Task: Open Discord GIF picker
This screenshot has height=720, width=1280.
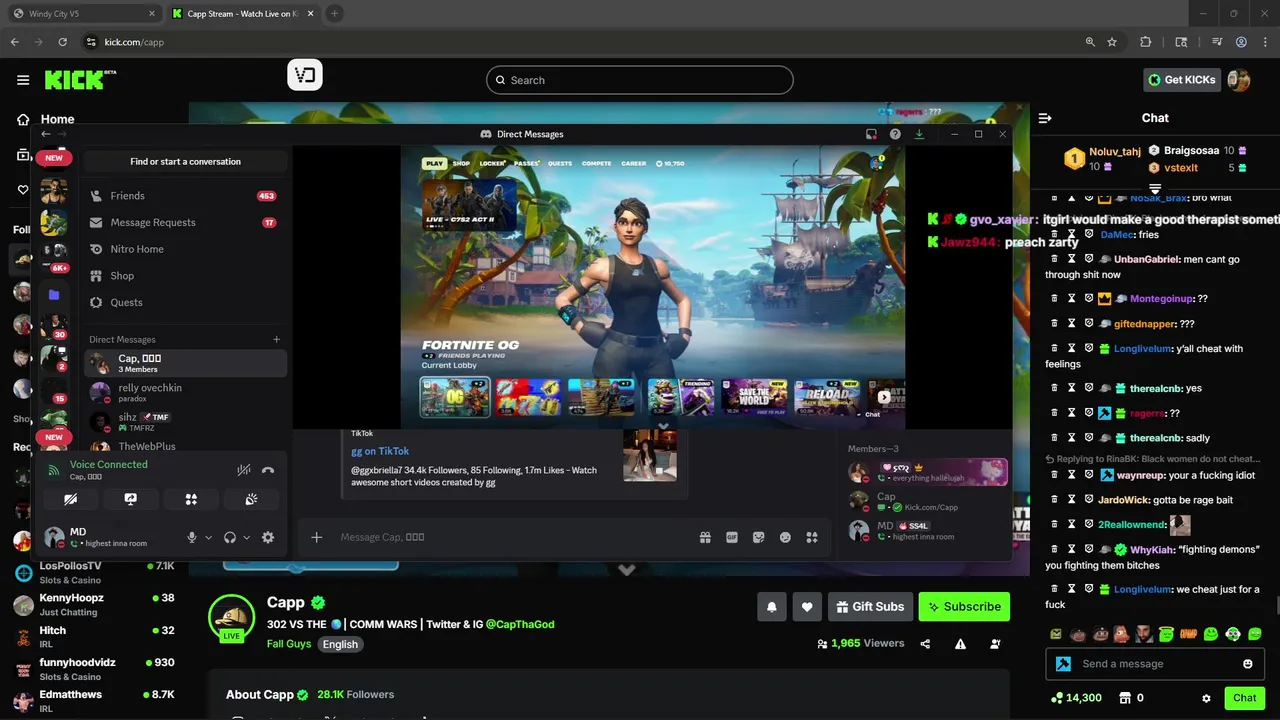Action: (x=732, y=537)
